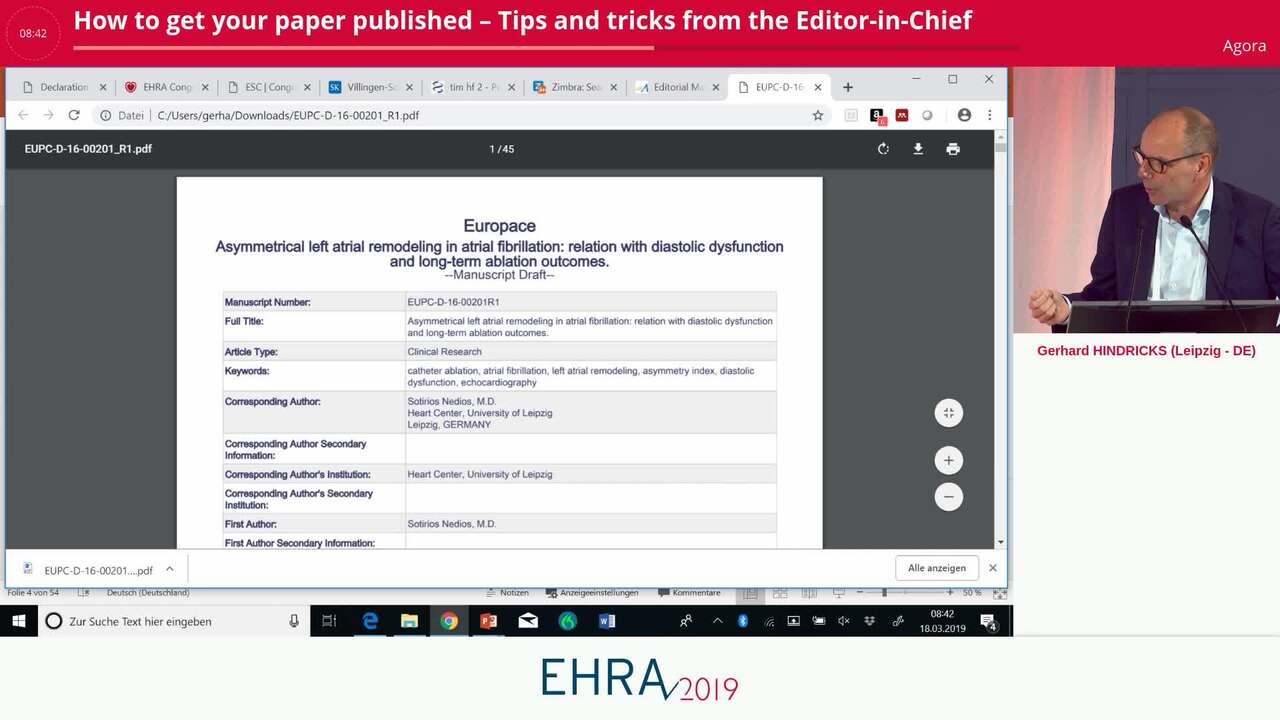Zoom in on the PDF page

click(948, 460)
